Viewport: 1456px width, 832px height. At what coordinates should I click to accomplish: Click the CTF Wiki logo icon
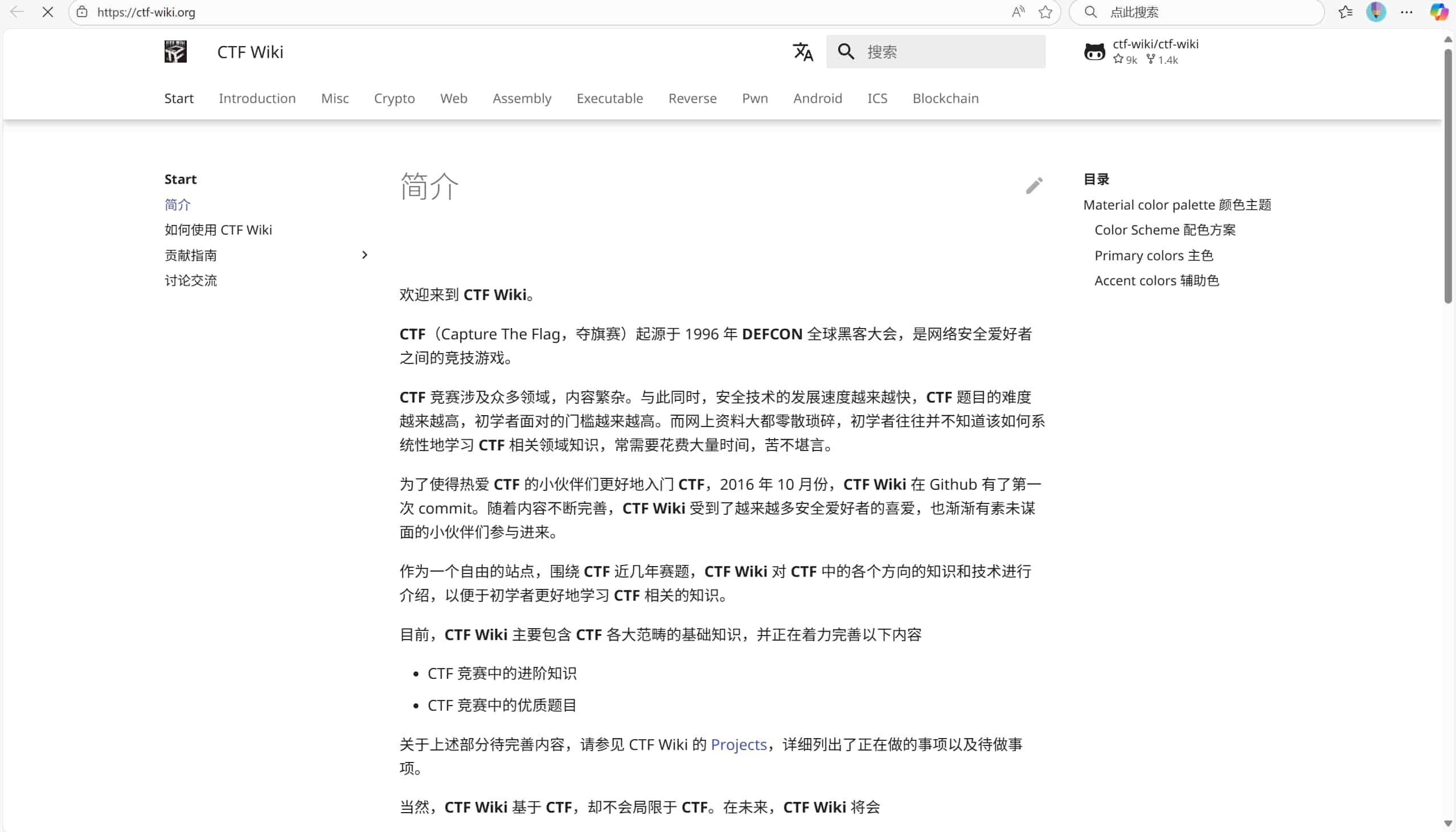[x=175, y=52]
